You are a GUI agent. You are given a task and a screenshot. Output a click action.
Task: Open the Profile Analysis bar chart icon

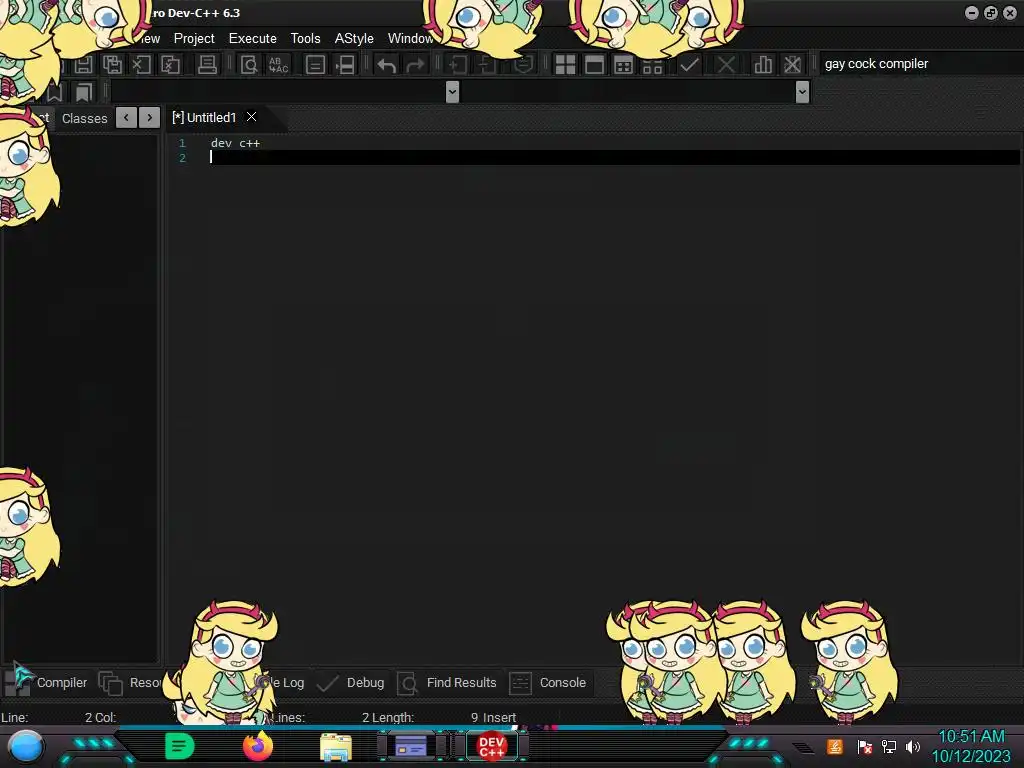[763, 65]
